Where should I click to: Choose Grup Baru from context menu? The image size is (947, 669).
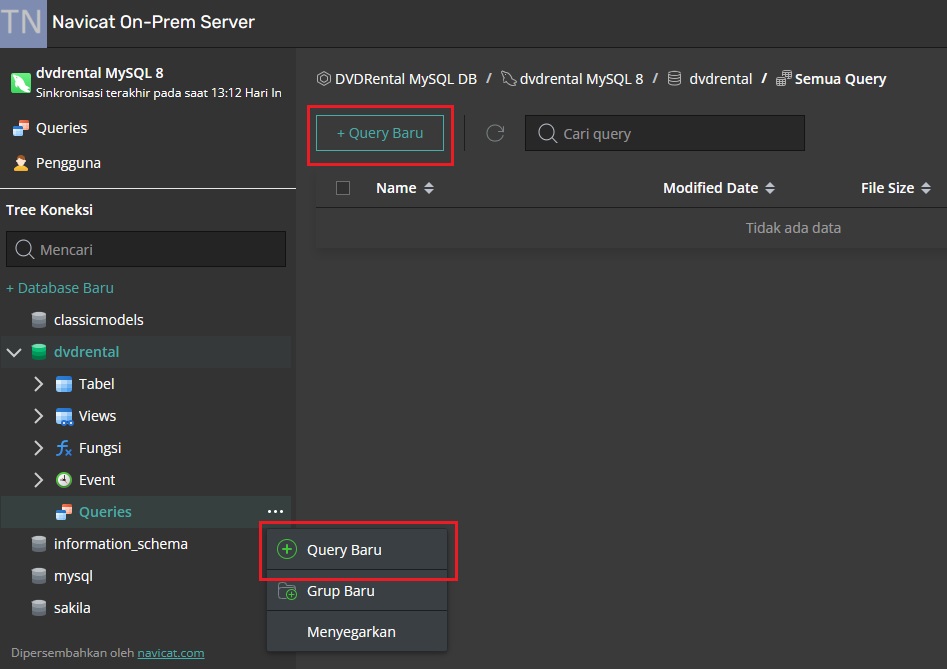[357, 591]
